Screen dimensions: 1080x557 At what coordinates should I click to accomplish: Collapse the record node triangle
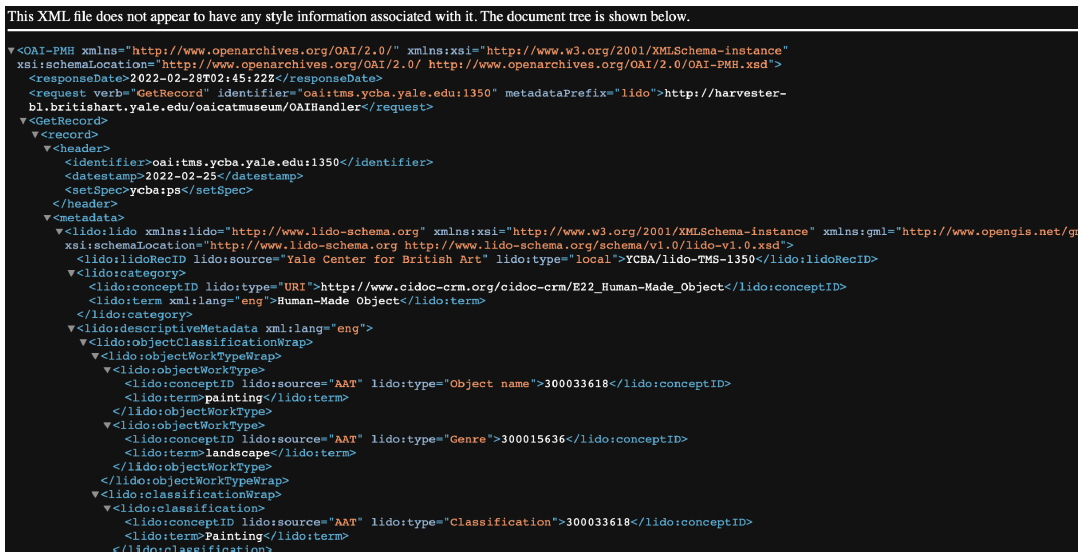pos(35,135)
